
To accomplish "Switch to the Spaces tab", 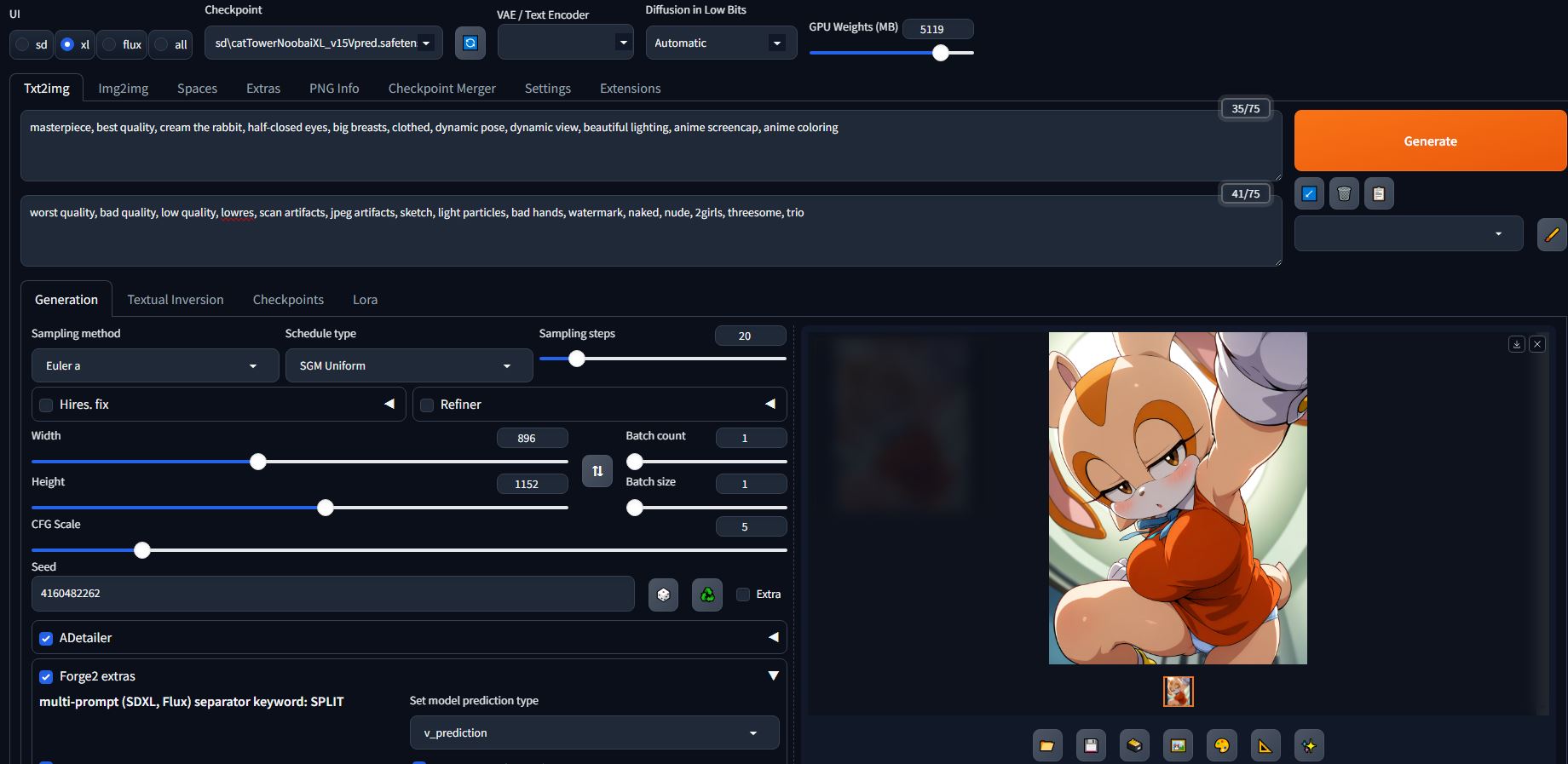I will click(198, 89).
